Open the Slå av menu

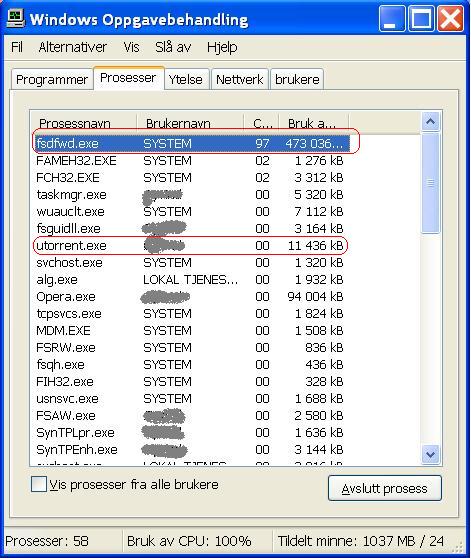[173, 47]
